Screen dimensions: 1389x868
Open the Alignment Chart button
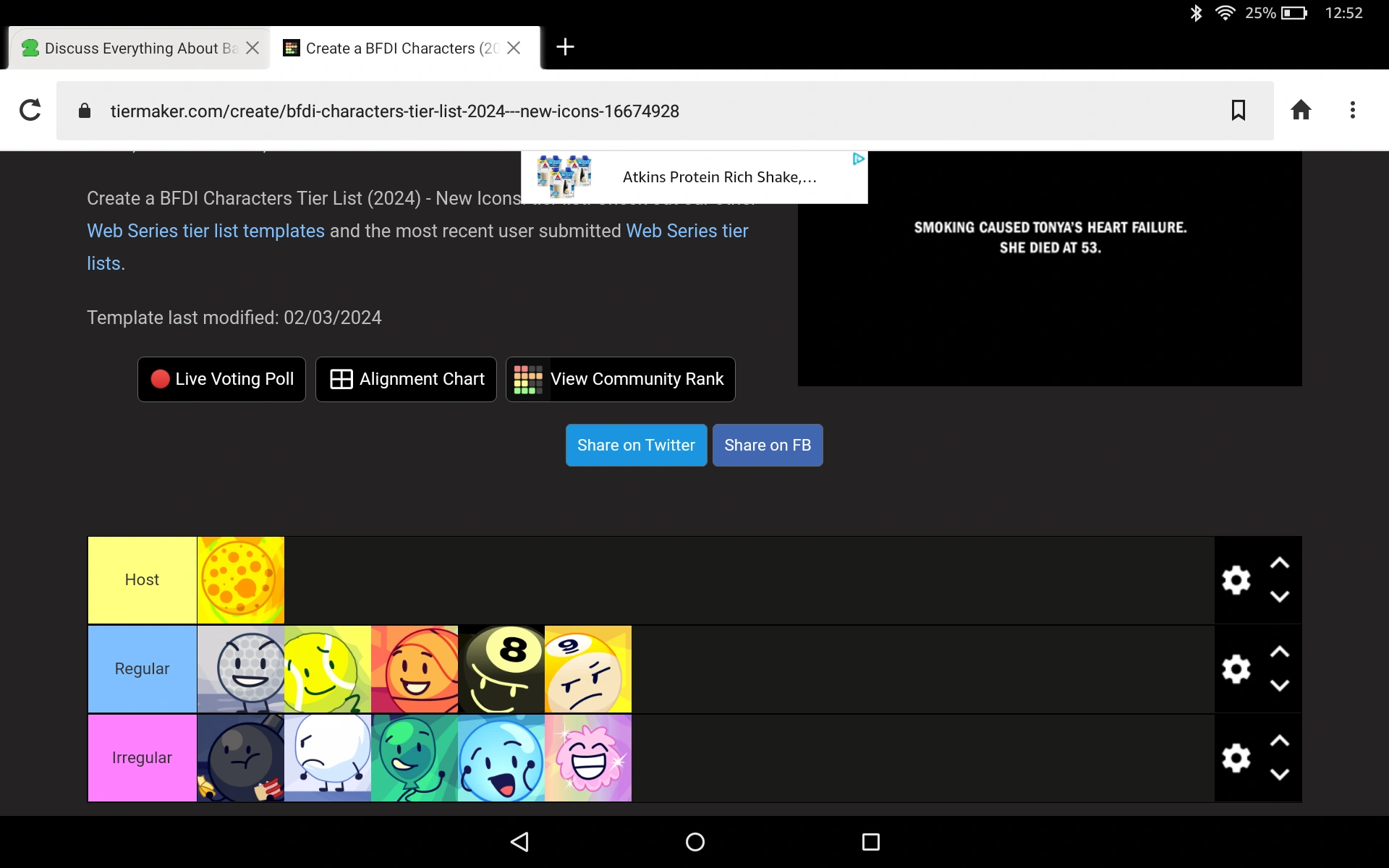406,379
